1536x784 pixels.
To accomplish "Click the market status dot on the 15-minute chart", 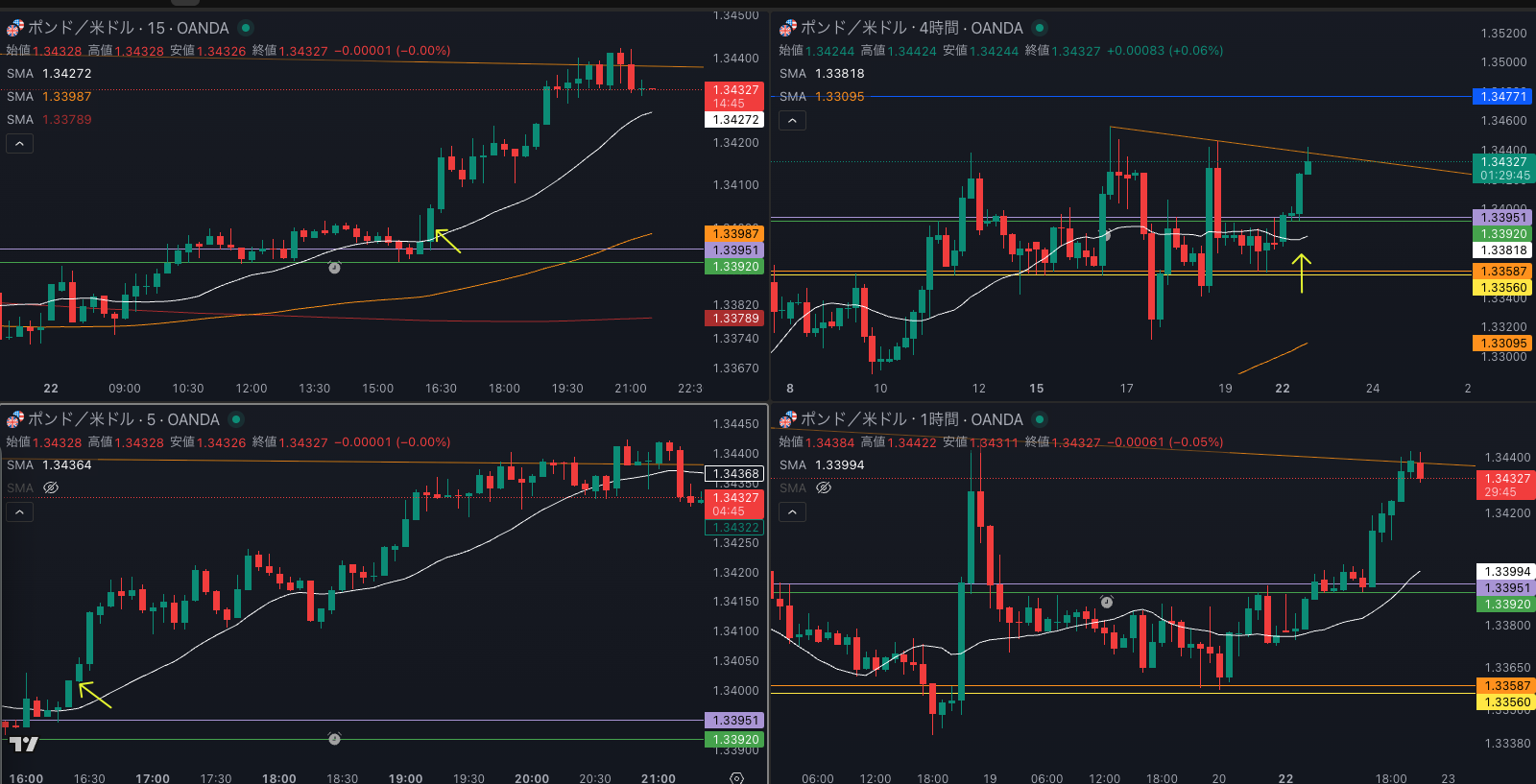I will [246, 28].
